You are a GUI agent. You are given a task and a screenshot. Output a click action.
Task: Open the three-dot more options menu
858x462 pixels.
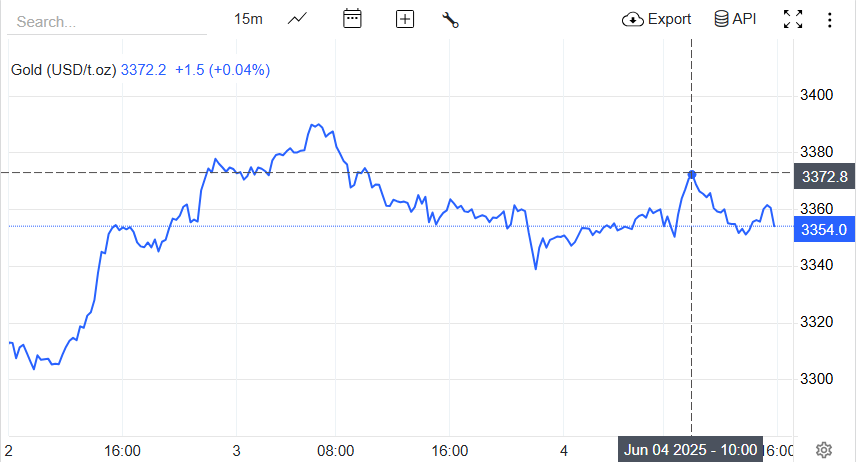pos(829,19)
